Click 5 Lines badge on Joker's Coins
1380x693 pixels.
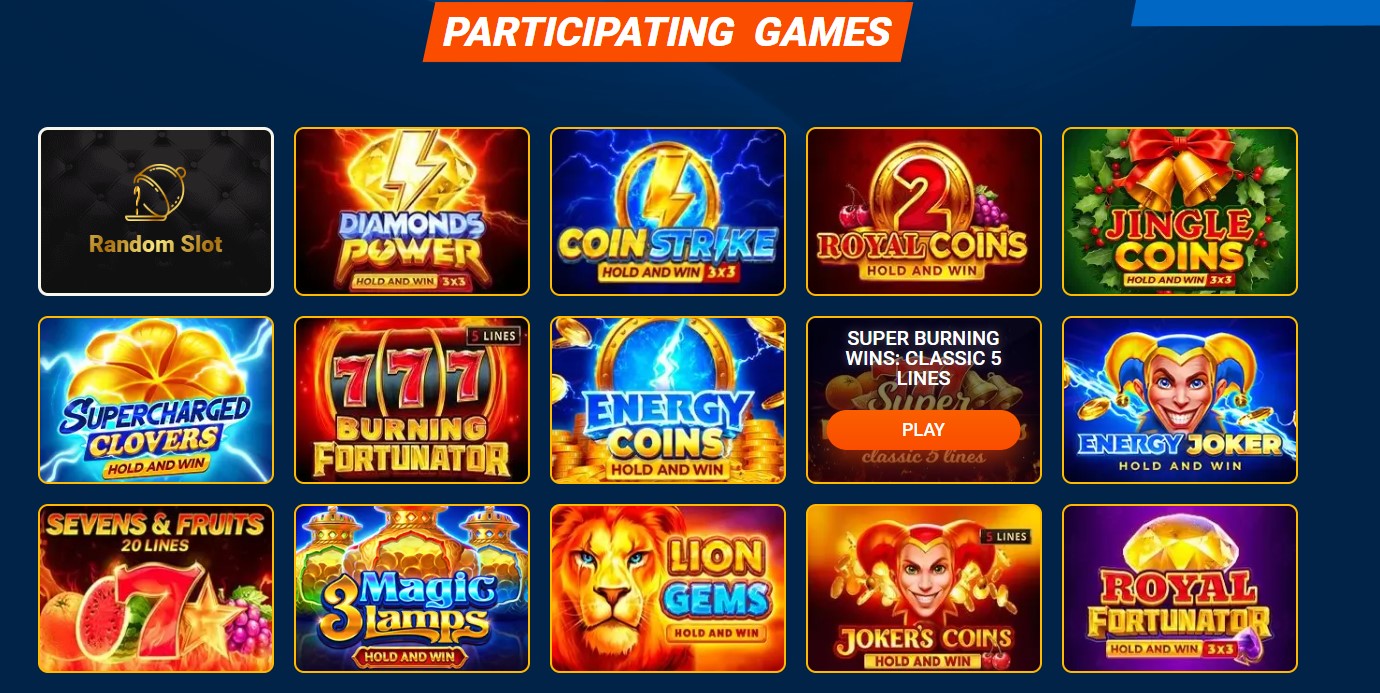[x=1007, y=537]
